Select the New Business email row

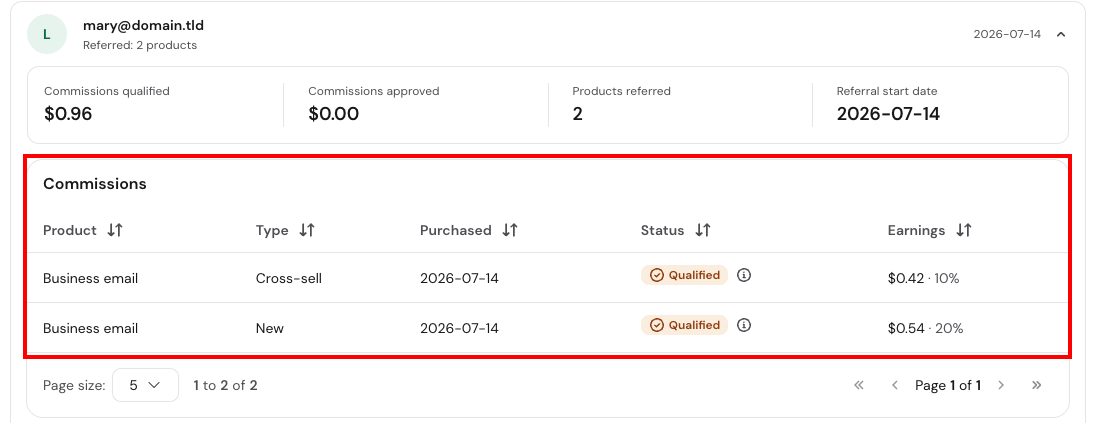548,328
